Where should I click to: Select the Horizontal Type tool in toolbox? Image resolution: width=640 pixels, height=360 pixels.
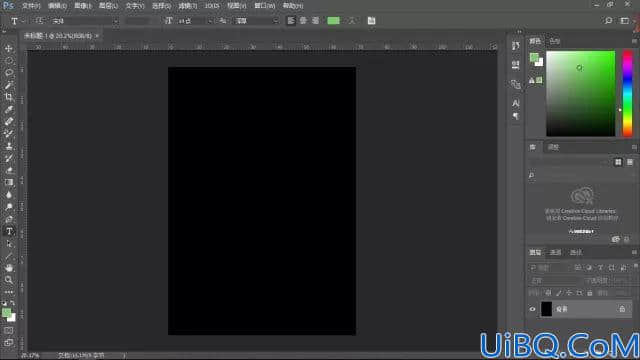(9, 231)
